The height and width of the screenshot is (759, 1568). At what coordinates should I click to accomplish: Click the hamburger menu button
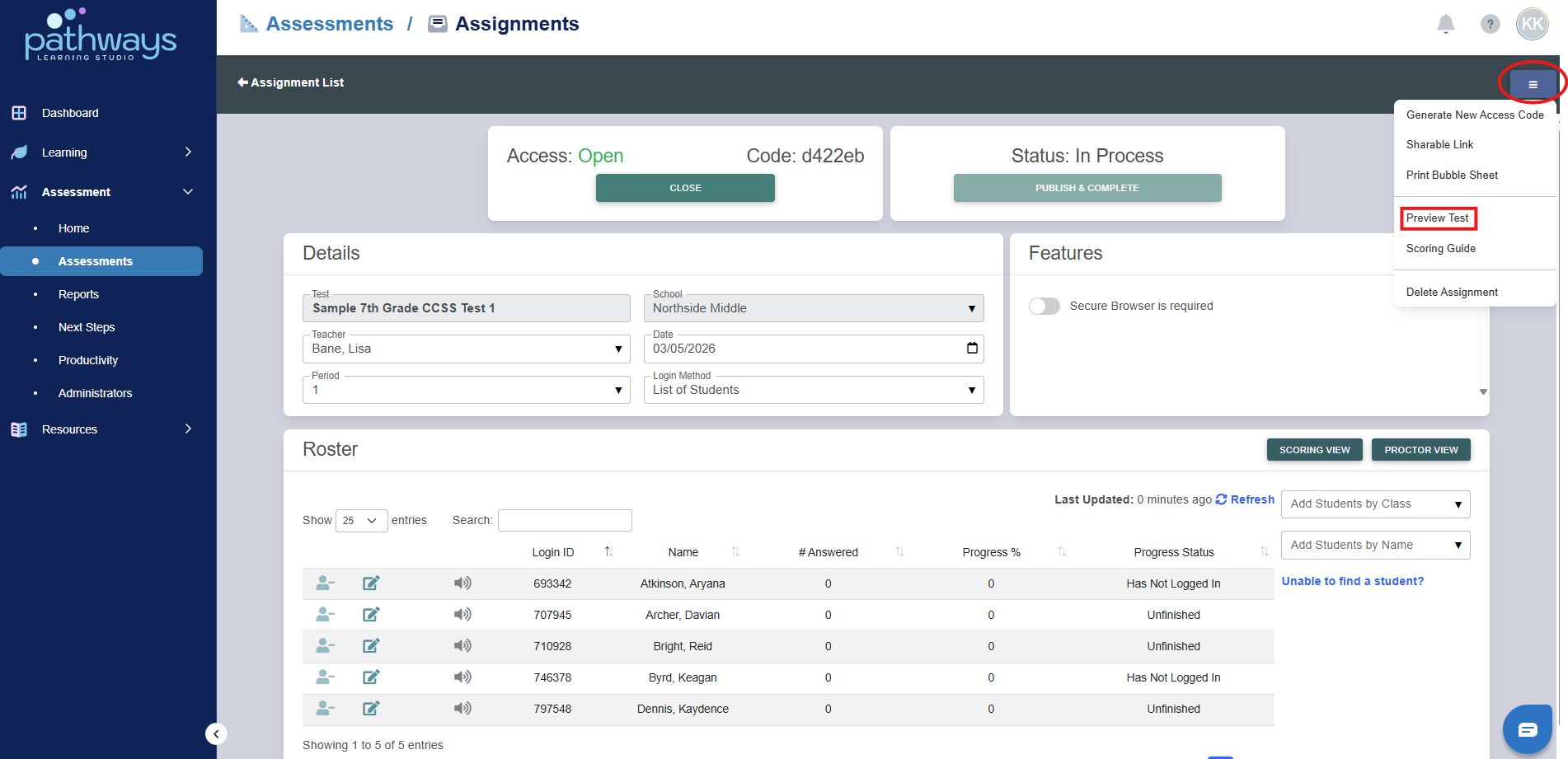[1533, 84]
